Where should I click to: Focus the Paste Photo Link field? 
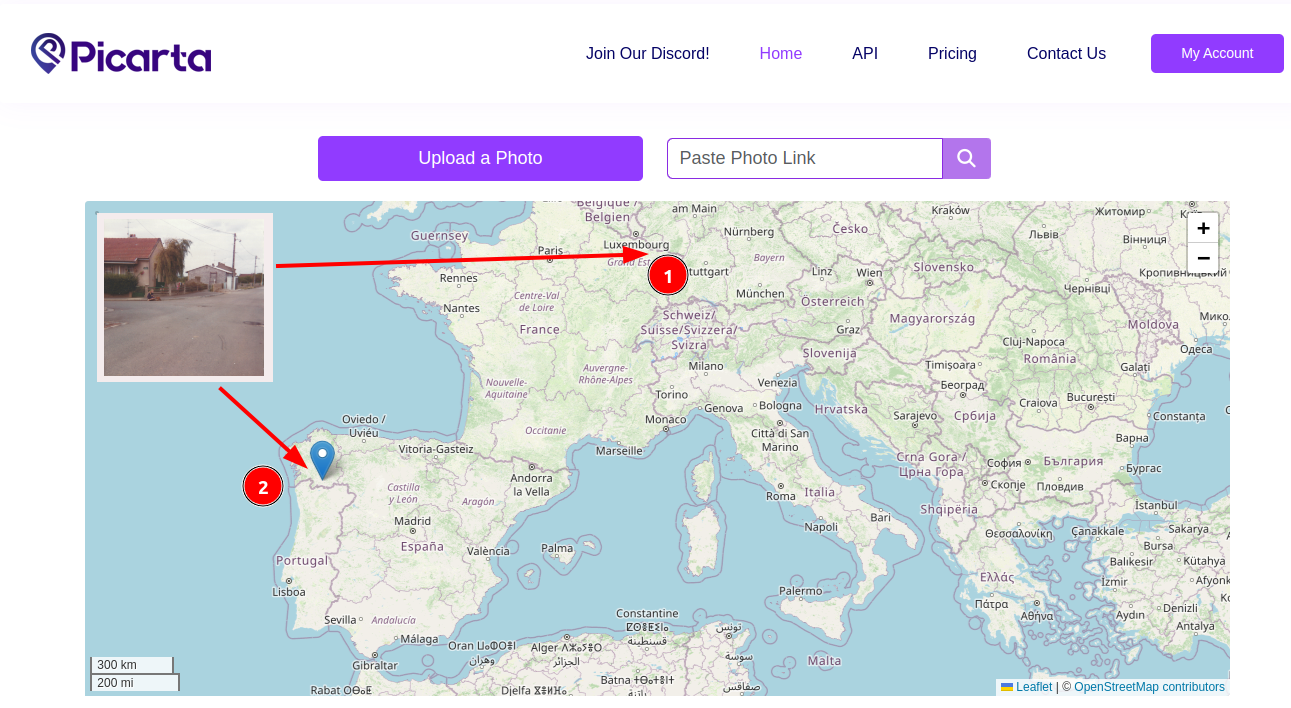(804, 158)
